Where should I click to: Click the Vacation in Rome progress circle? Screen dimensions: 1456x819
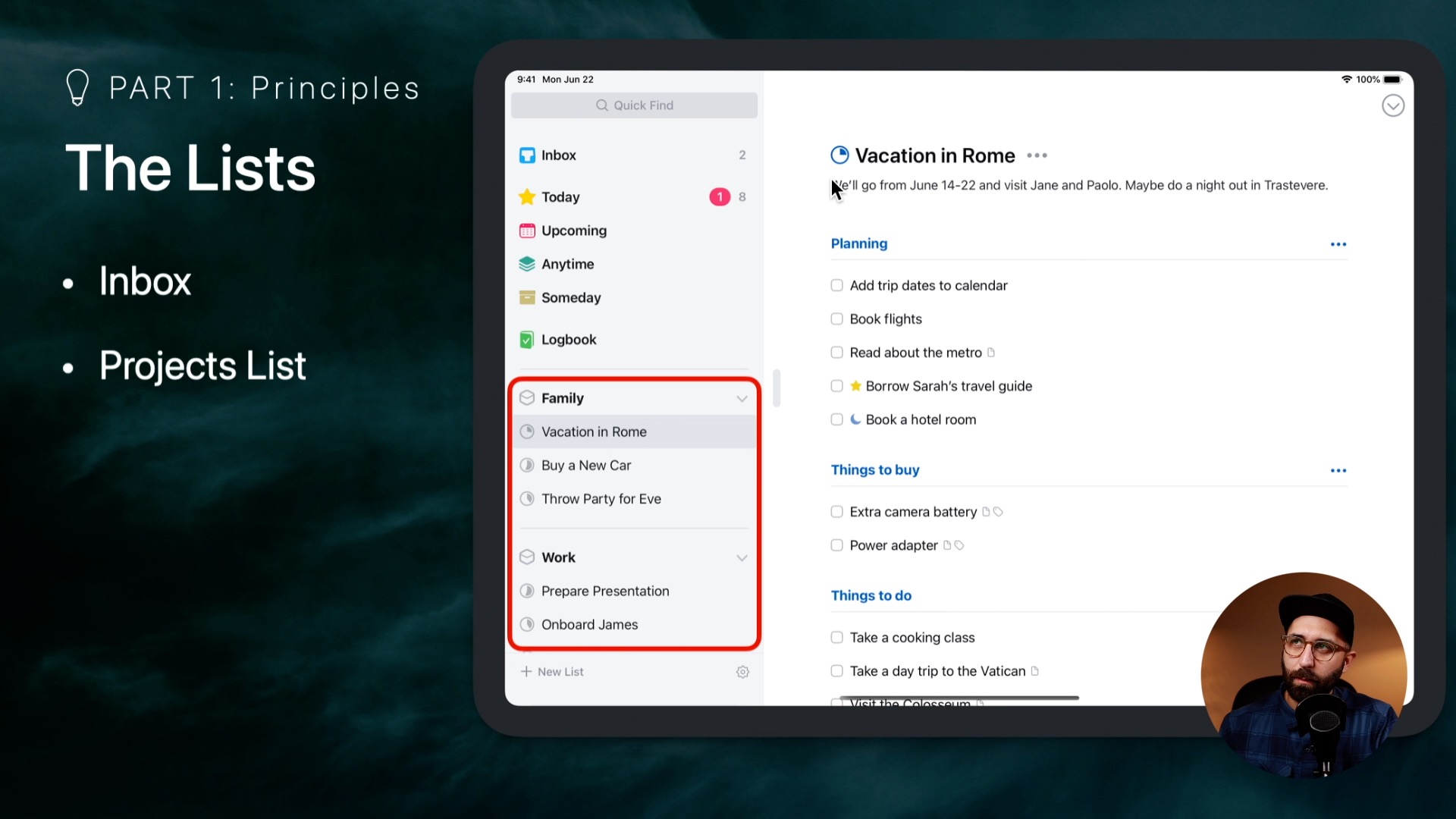tap(839, 155)
